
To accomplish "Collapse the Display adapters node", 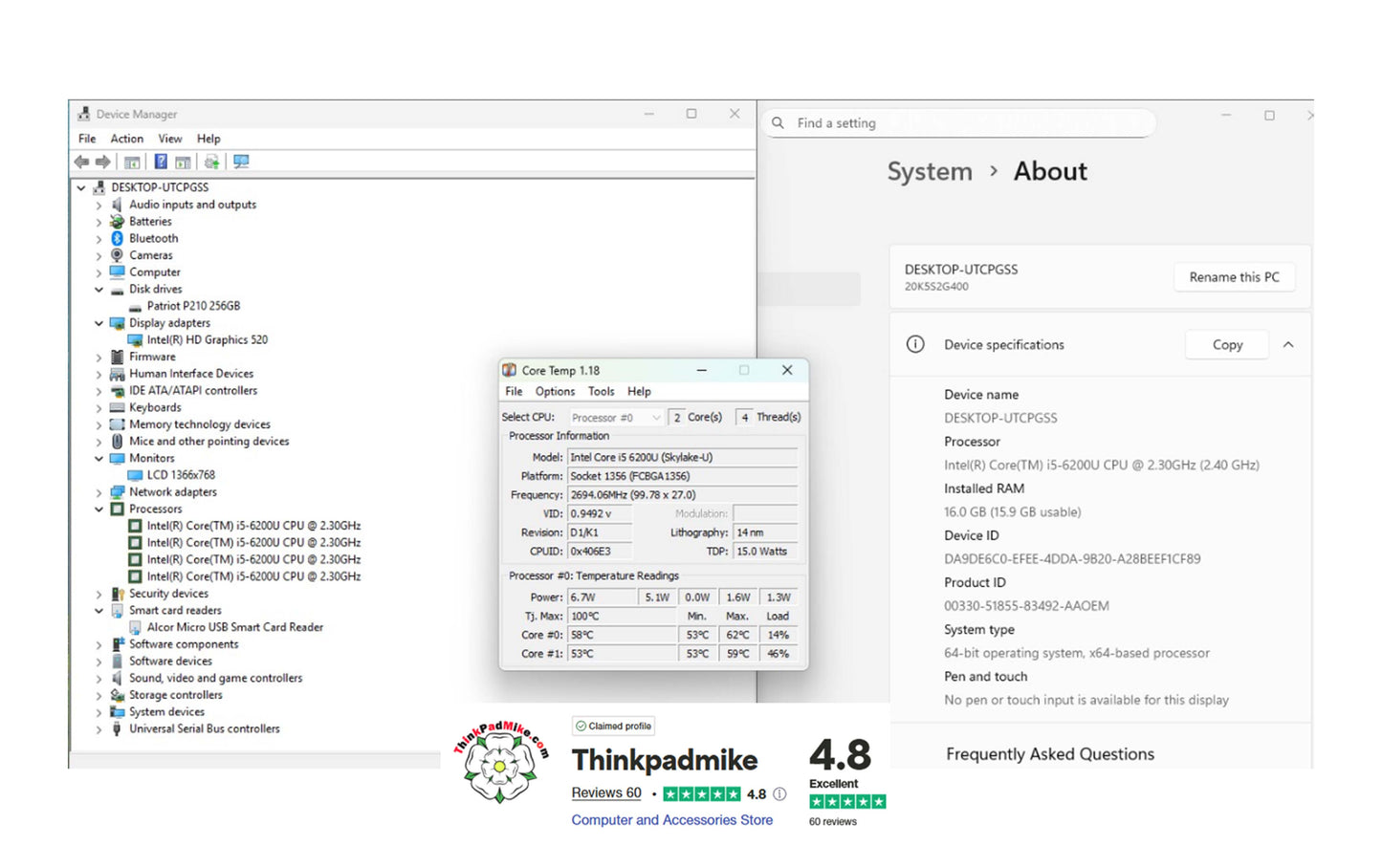I will (99, 323).
